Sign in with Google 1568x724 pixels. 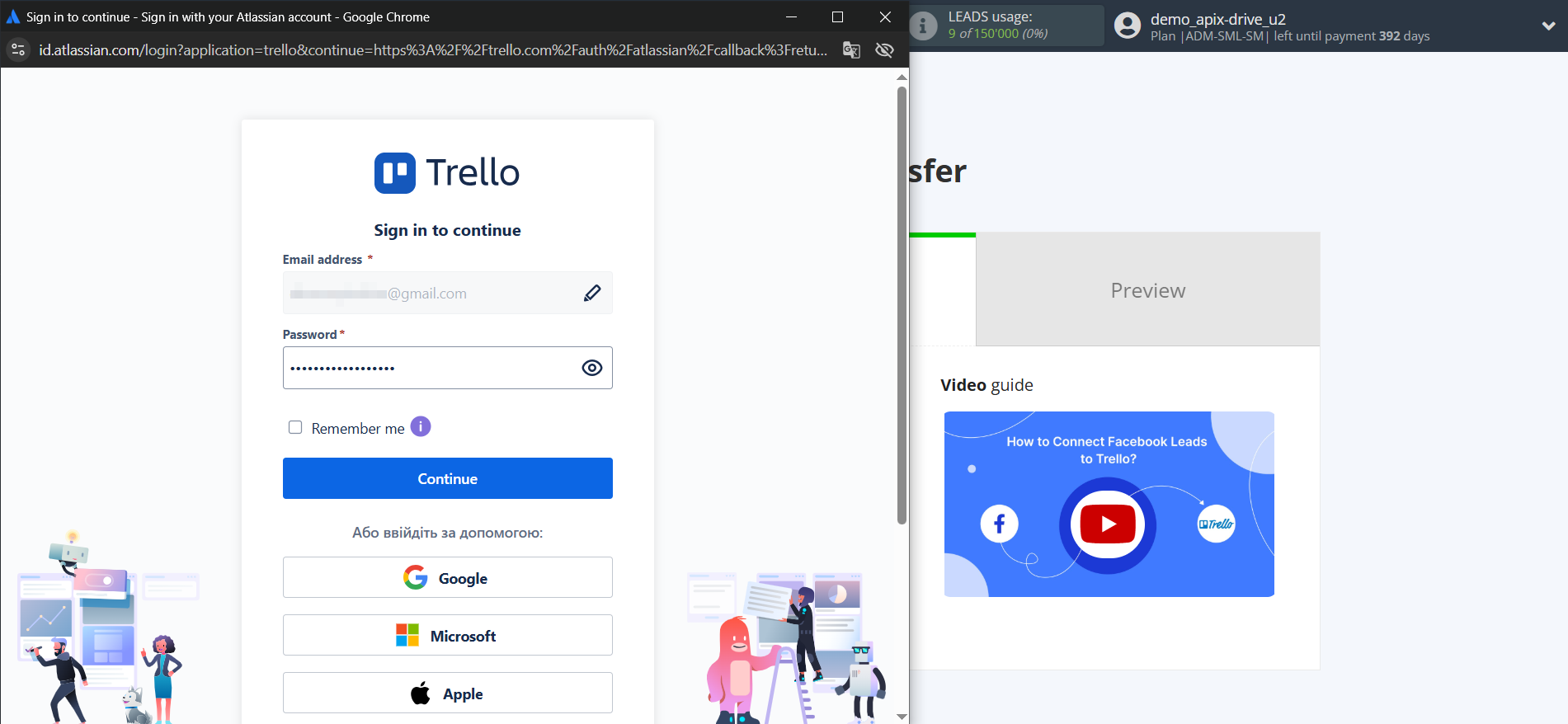[x=447, y=577]
